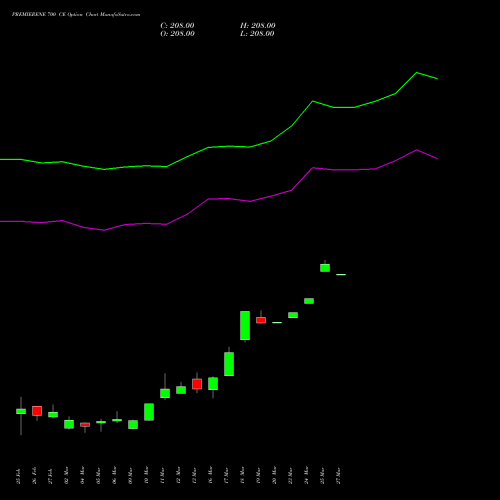Click the green candle above 25 Feb

click(x=21, y=411)
